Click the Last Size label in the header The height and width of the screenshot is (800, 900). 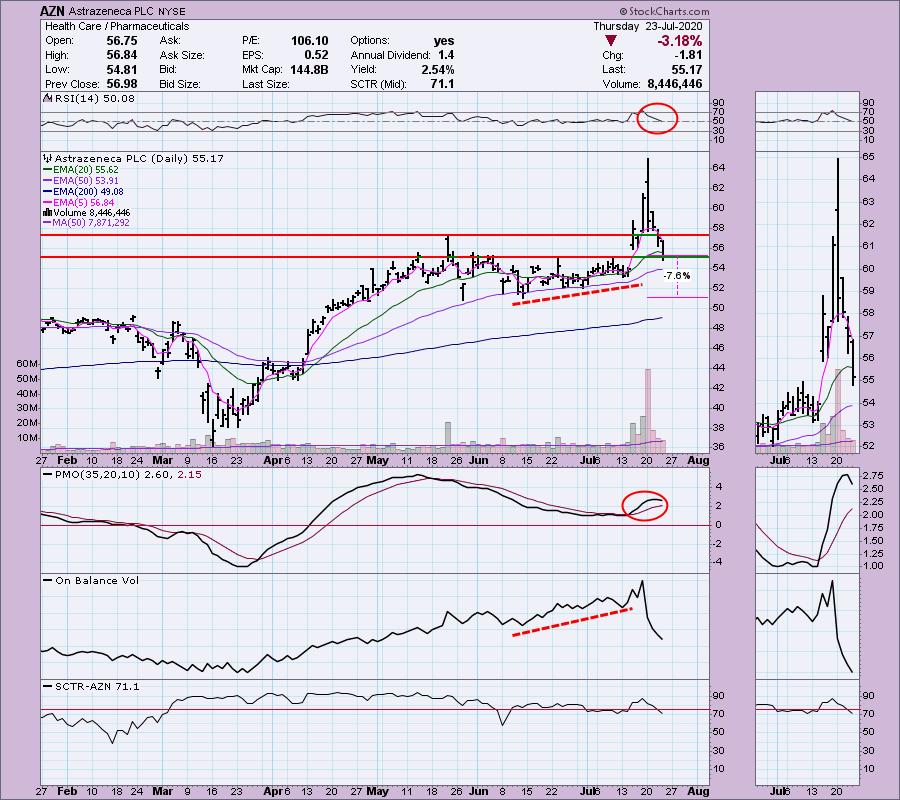(x=266, y=84)
